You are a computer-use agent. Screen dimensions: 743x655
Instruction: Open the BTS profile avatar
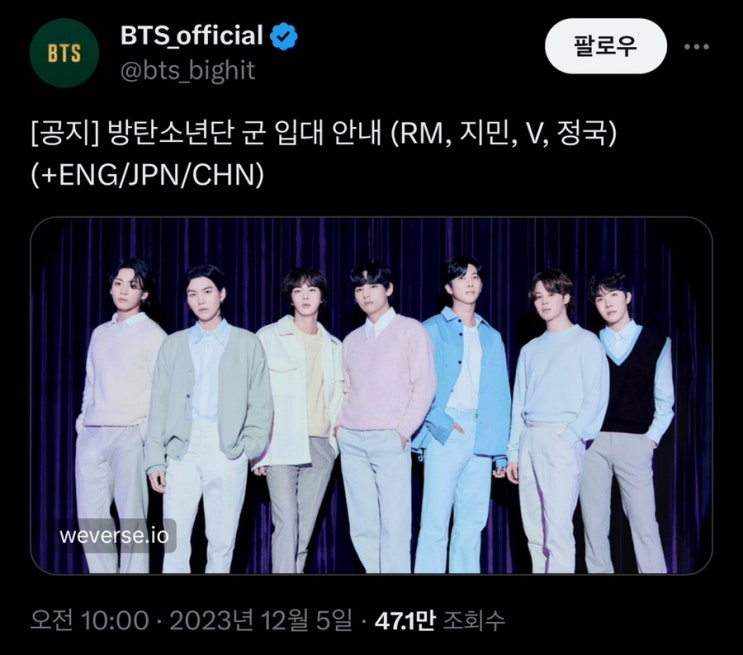[x=64, y=53]
